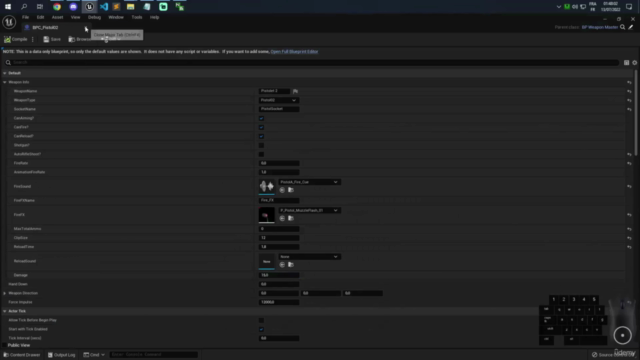Reset FireRate to default arrow icon
The height and width of the screenshot is (360, 640).
tap(629, 163)
